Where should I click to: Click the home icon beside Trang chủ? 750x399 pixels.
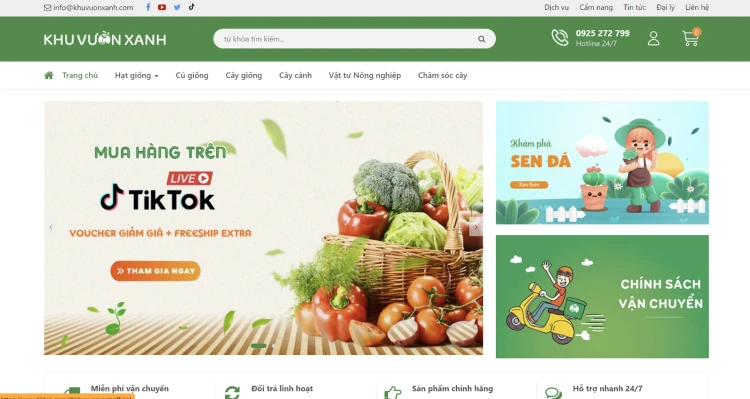(x=48, y=75)
